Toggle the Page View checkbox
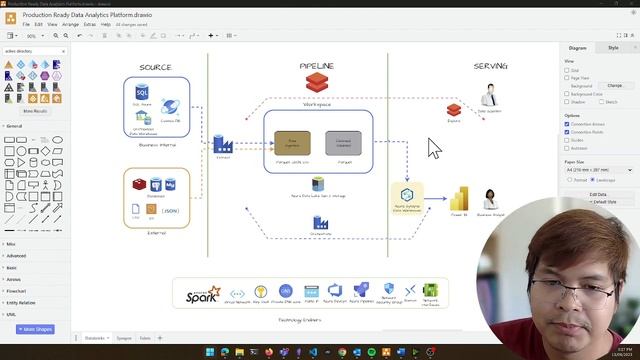The image size is (640, 360). click(x=567, y=78)
